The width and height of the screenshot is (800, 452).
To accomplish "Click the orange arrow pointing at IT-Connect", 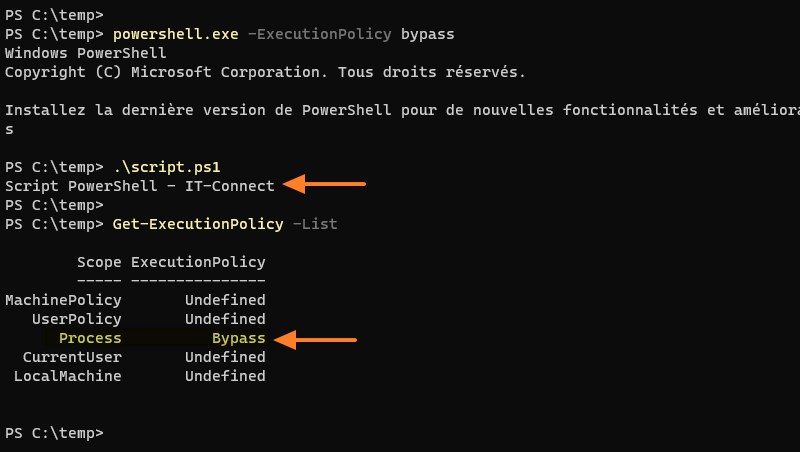I will (x=325, y=184).
